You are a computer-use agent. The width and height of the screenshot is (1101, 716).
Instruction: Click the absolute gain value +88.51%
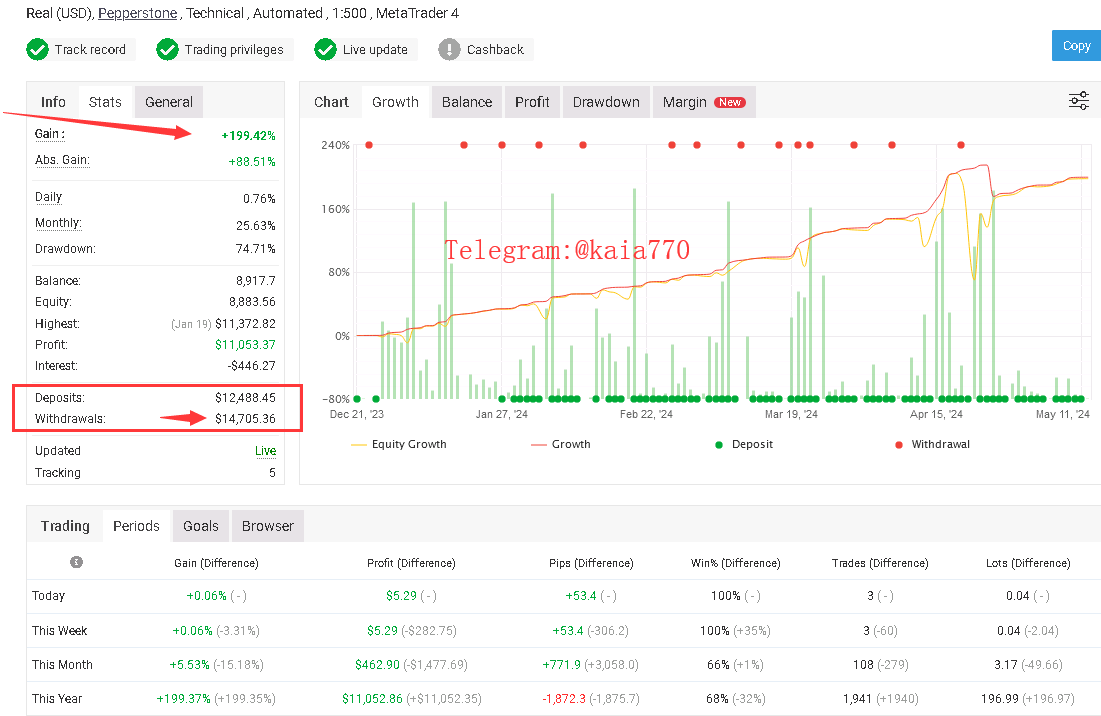(x=252, y=161)
